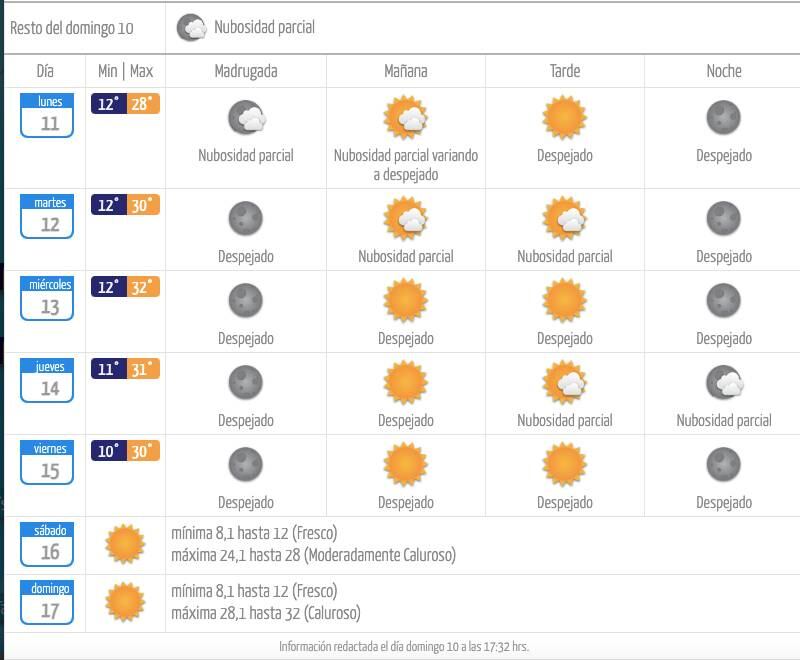
Task: Click Tuesday's Tarde partly cloudy sun icon
Action: pyautogui.click(x=564, y=219)
